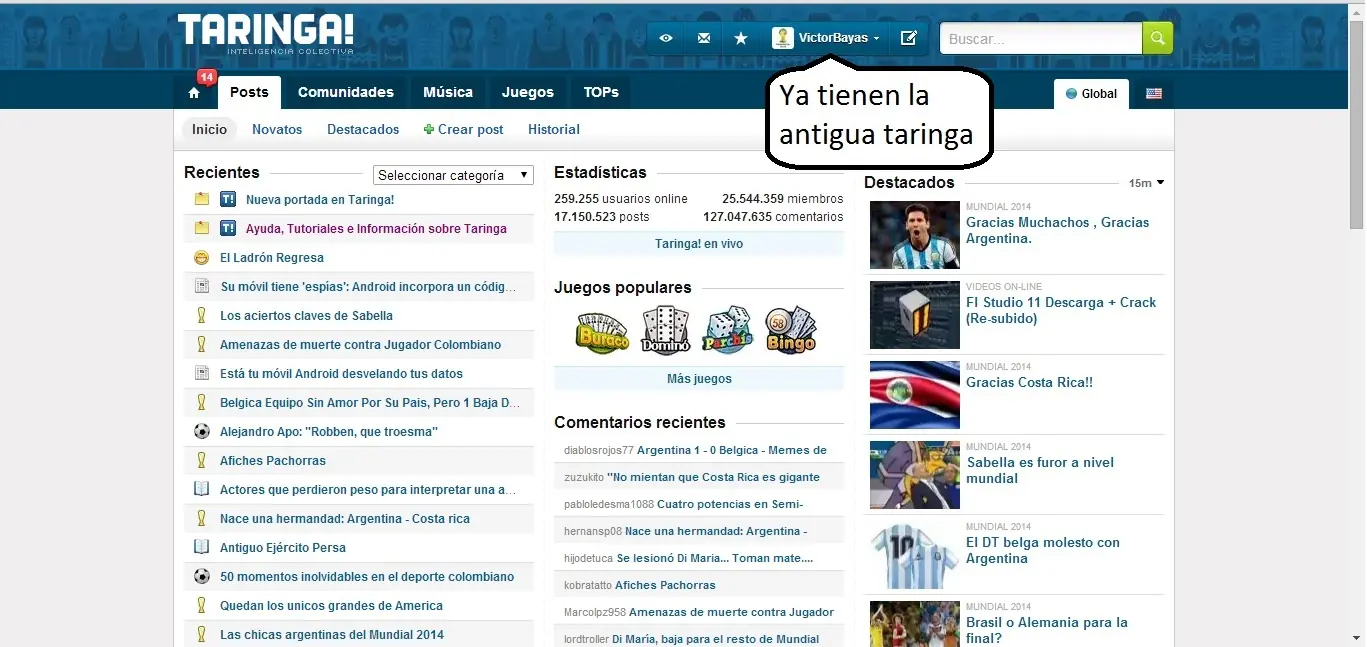Switch to the TOPs tab
The height and width of the screenshot is (647, 1367).
[601, 92]
